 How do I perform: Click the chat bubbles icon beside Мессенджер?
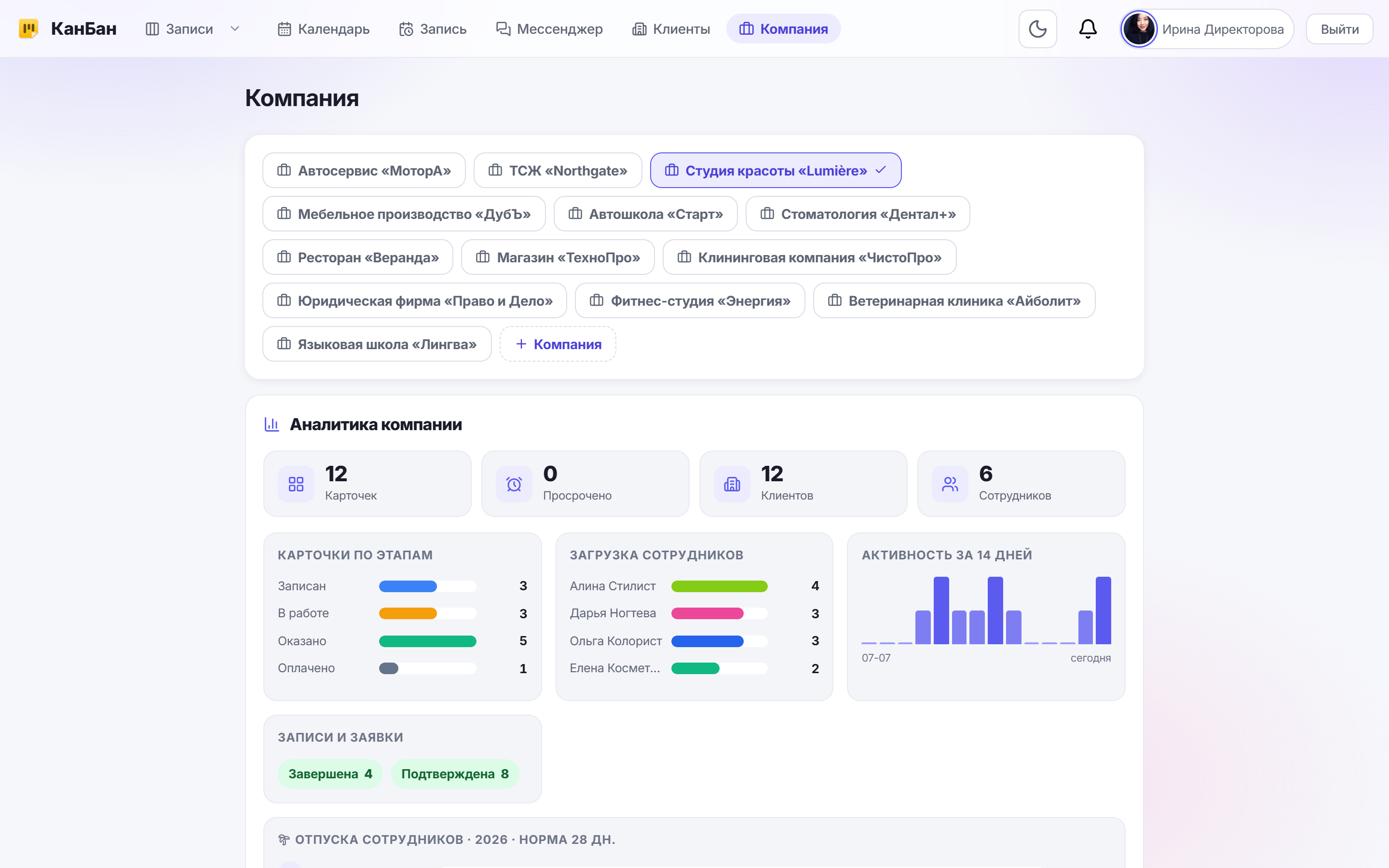[x=503, y=29]
